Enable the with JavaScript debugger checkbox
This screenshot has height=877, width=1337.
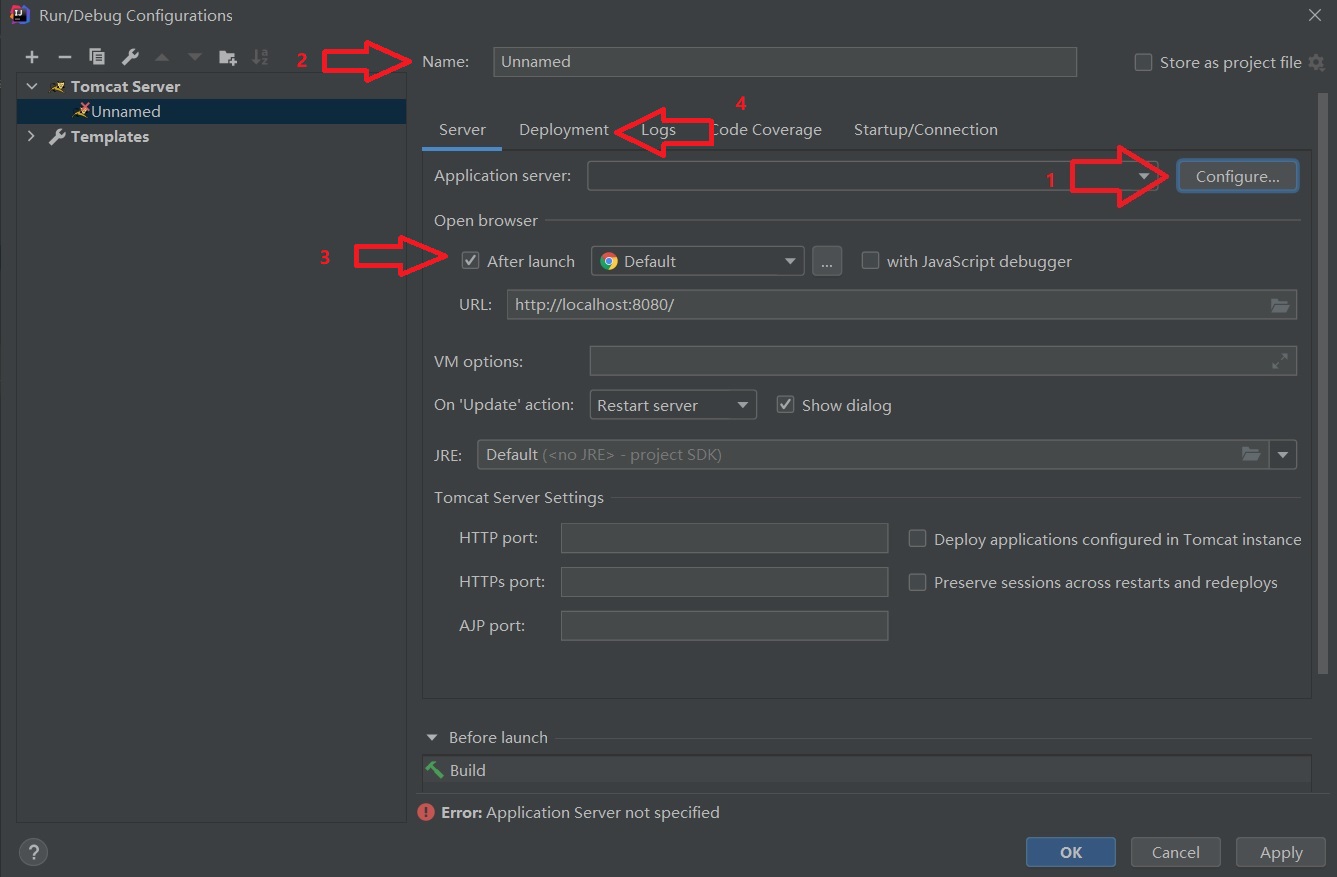pos(870,261)
